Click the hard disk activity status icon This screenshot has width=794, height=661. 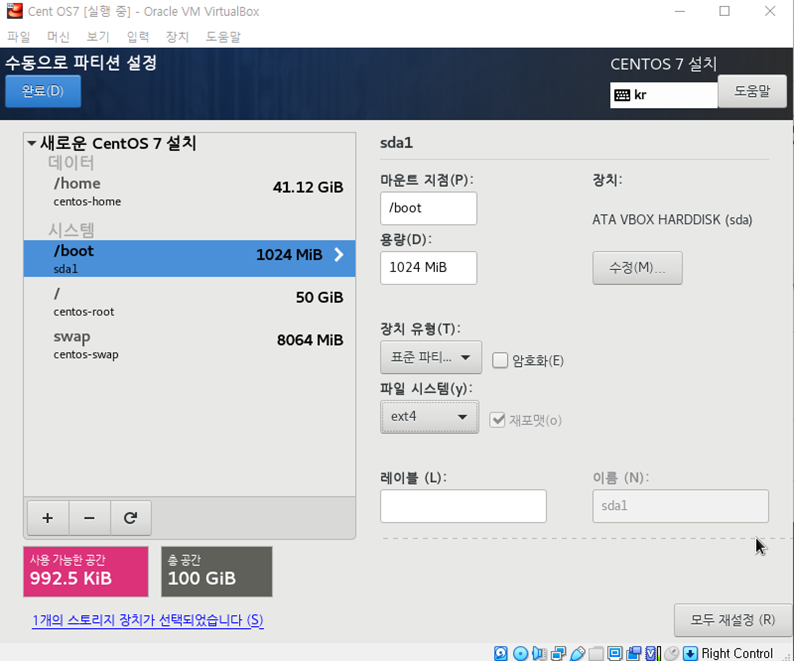pyautogui.click(x=501, y=653)
